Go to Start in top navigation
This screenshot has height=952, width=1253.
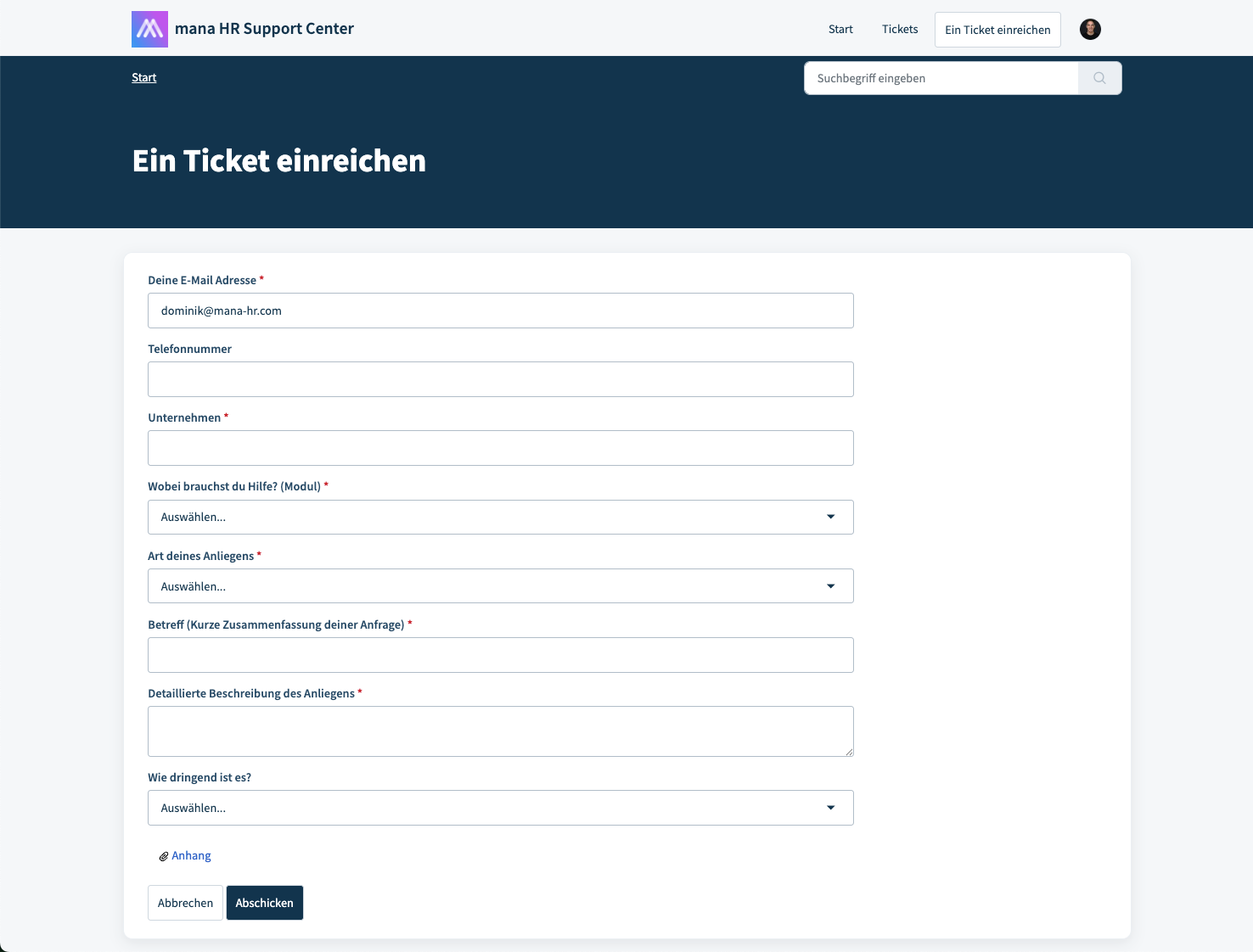(x=840, y=29)
